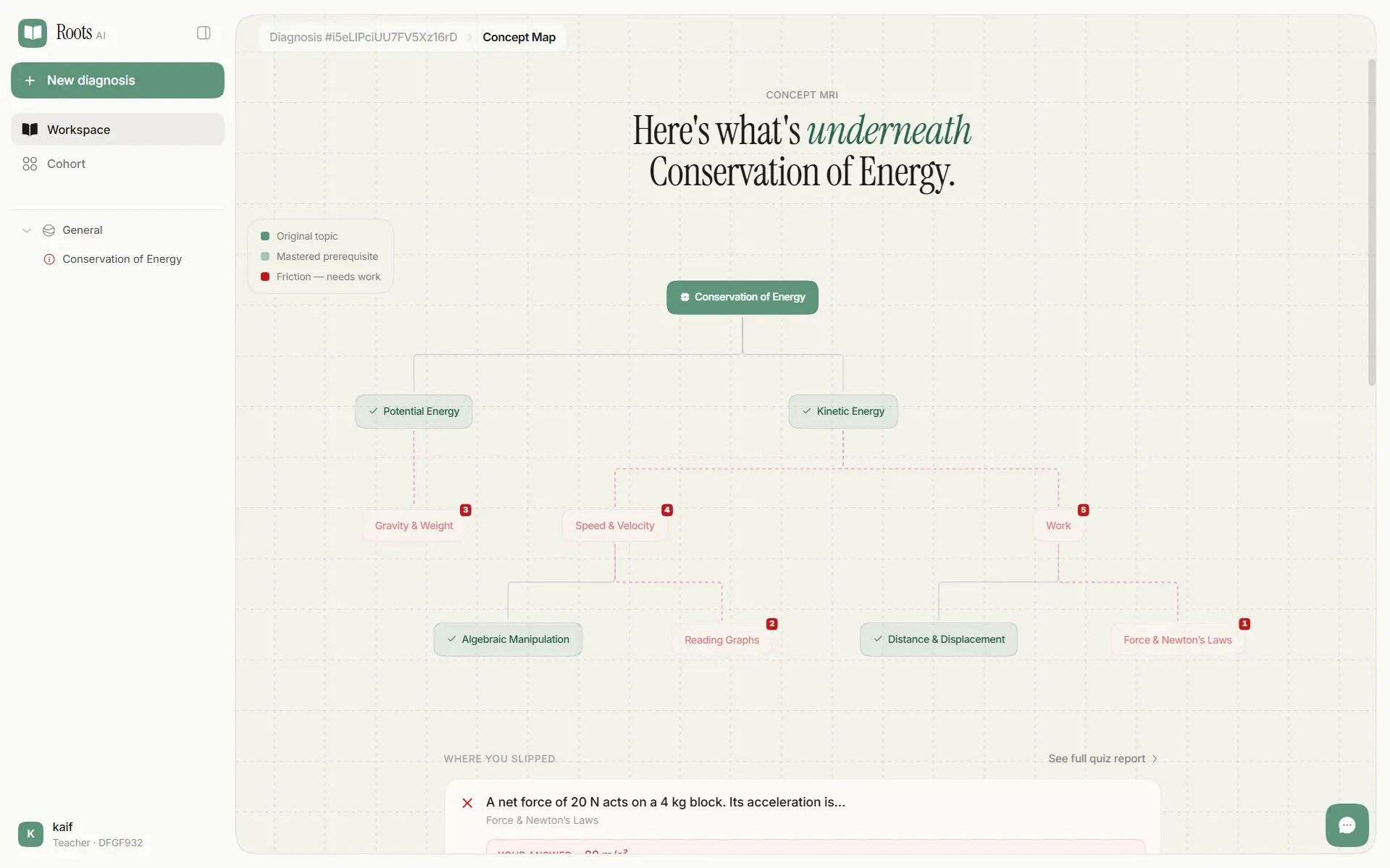Click the kaif user avatar

pos(30,833)
